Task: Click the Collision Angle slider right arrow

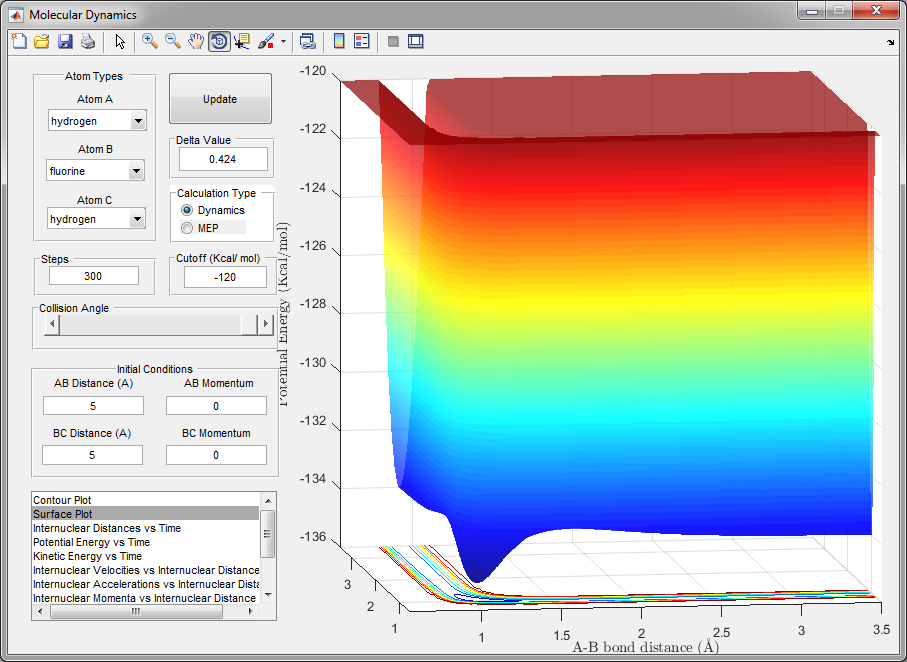Action: [265, 324]
